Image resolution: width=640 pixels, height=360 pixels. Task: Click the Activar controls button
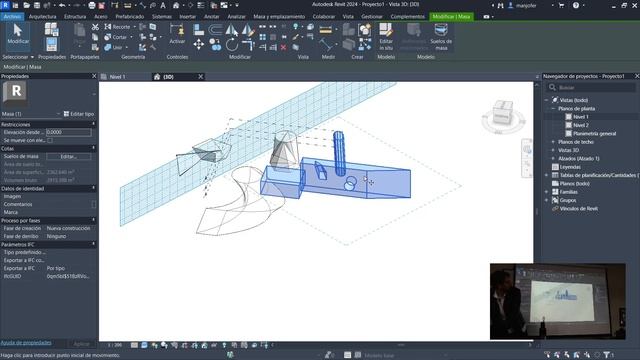click(177, 34)
